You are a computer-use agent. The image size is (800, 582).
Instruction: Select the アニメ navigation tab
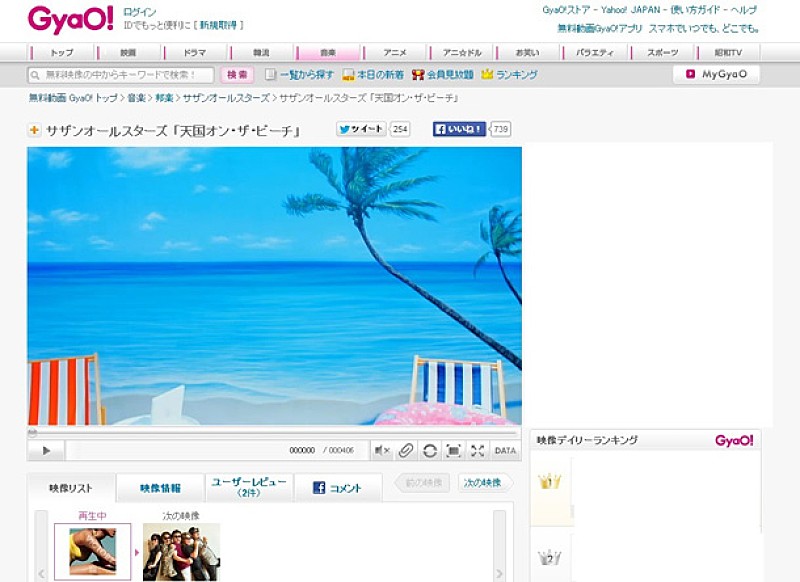tap(393, 52)
